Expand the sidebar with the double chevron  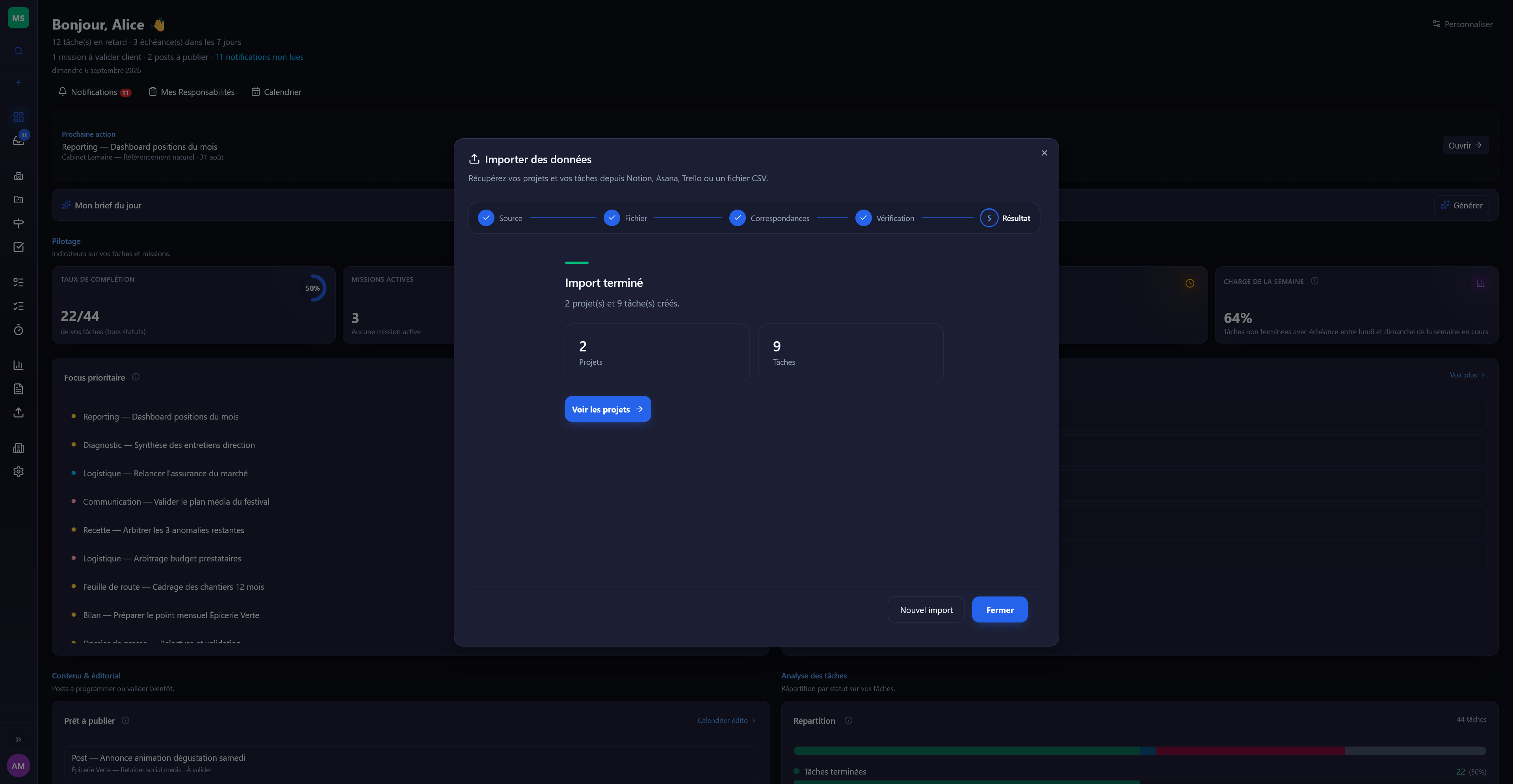click(x=18, y=739)
